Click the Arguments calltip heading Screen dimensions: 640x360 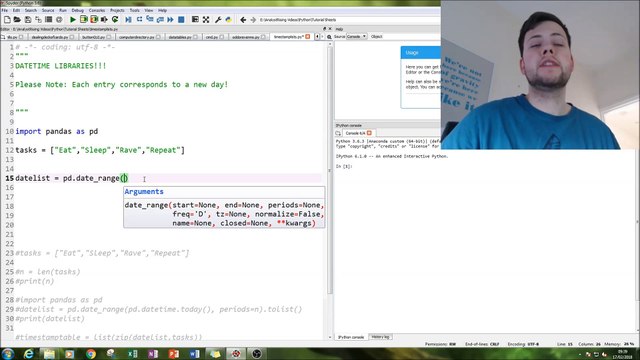click(144, 192)
